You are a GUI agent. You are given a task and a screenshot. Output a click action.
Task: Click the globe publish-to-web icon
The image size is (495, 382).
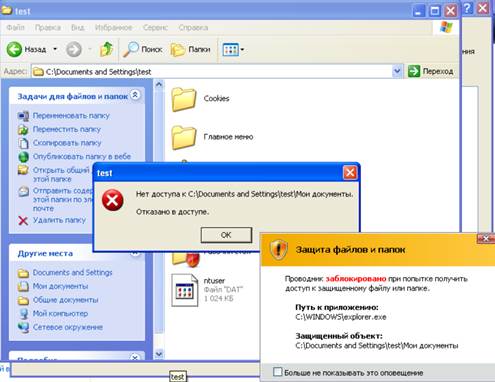(23, 157)
